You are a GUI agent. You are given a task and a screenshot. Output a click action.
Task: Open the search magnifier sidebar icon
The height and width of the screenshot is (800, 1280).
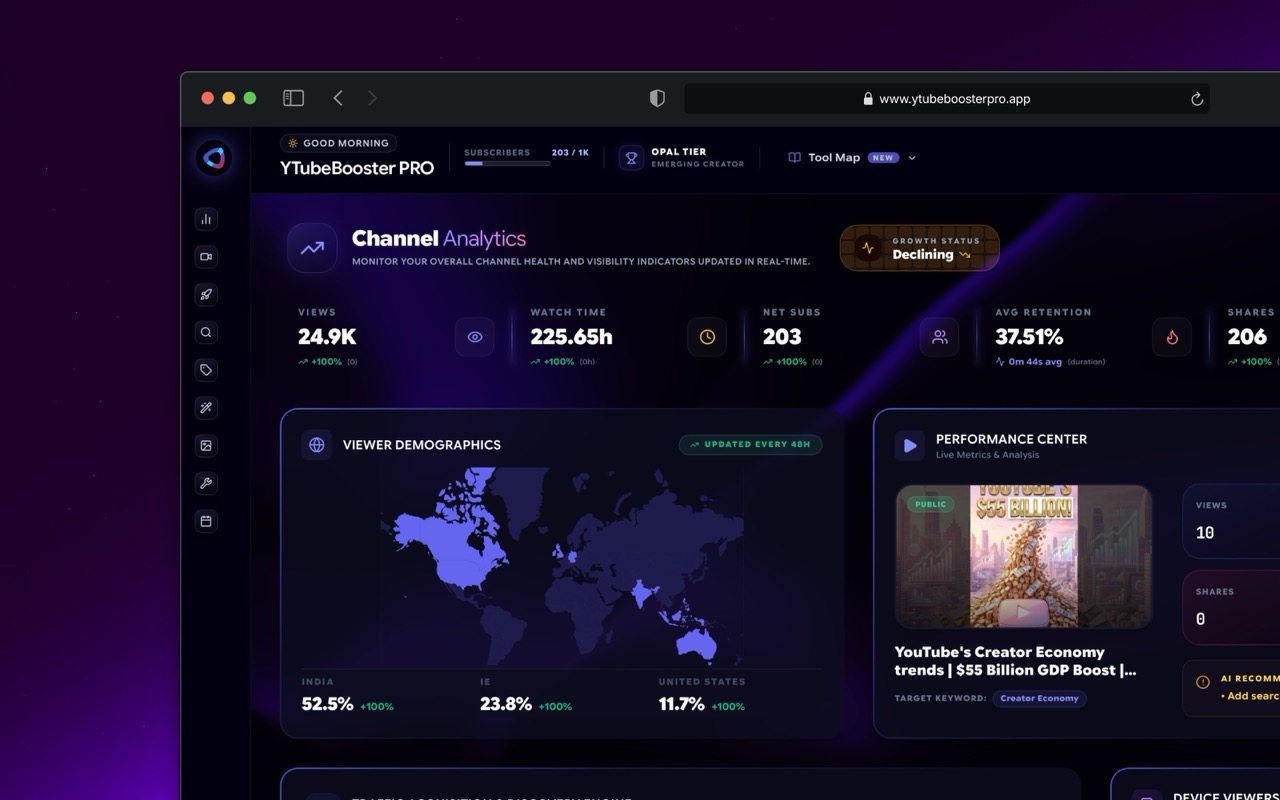click(206, 332)
